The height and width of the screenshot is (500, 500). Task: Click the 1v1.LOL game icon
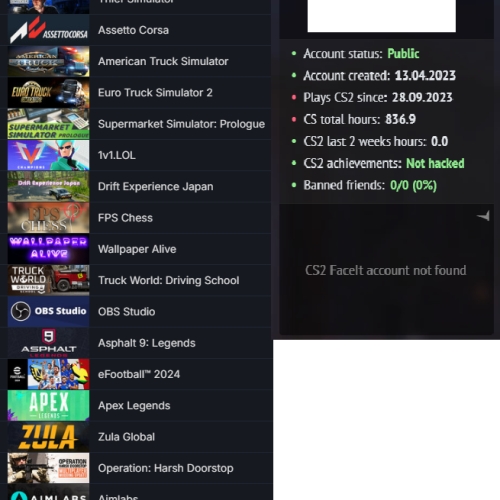click(48, 155)
